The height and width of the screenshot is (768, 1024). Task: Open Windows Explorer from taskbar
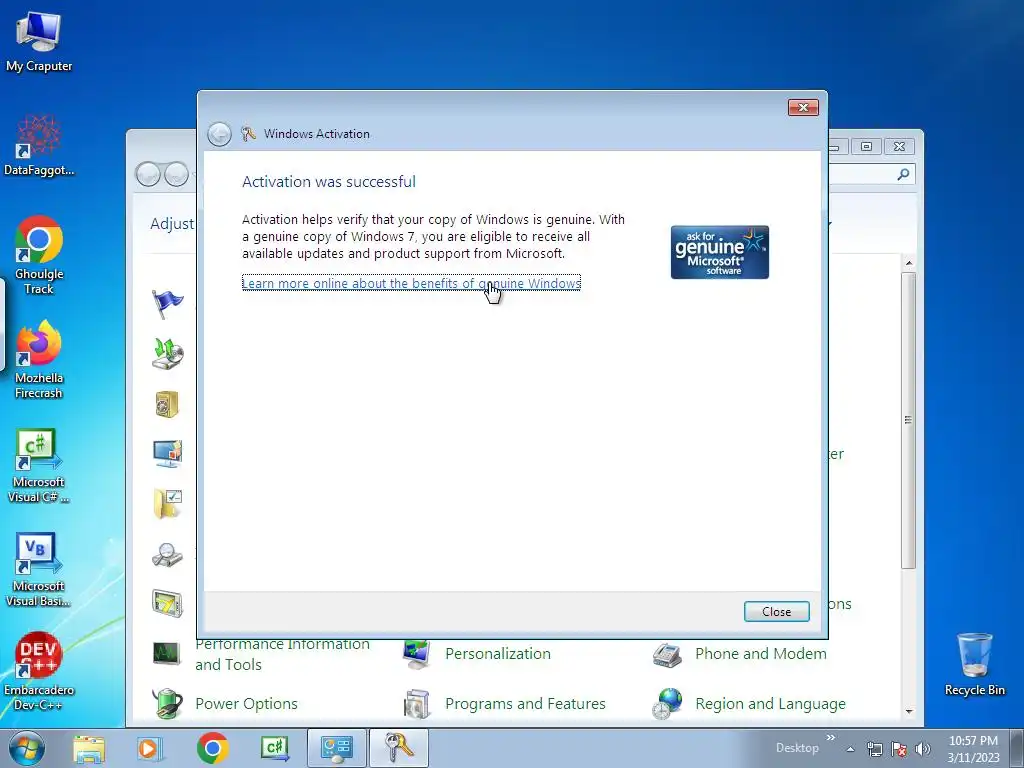coord(88,748)
